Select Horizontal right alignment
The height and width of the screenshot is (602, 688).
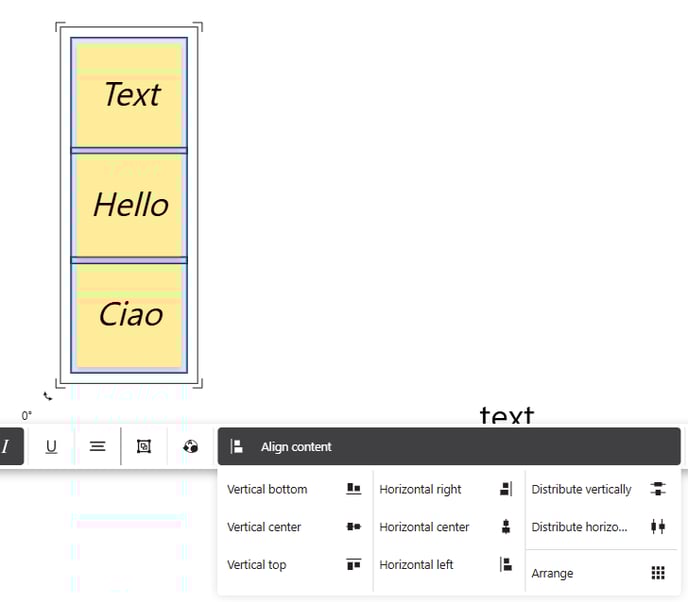(x=446, y=489)
